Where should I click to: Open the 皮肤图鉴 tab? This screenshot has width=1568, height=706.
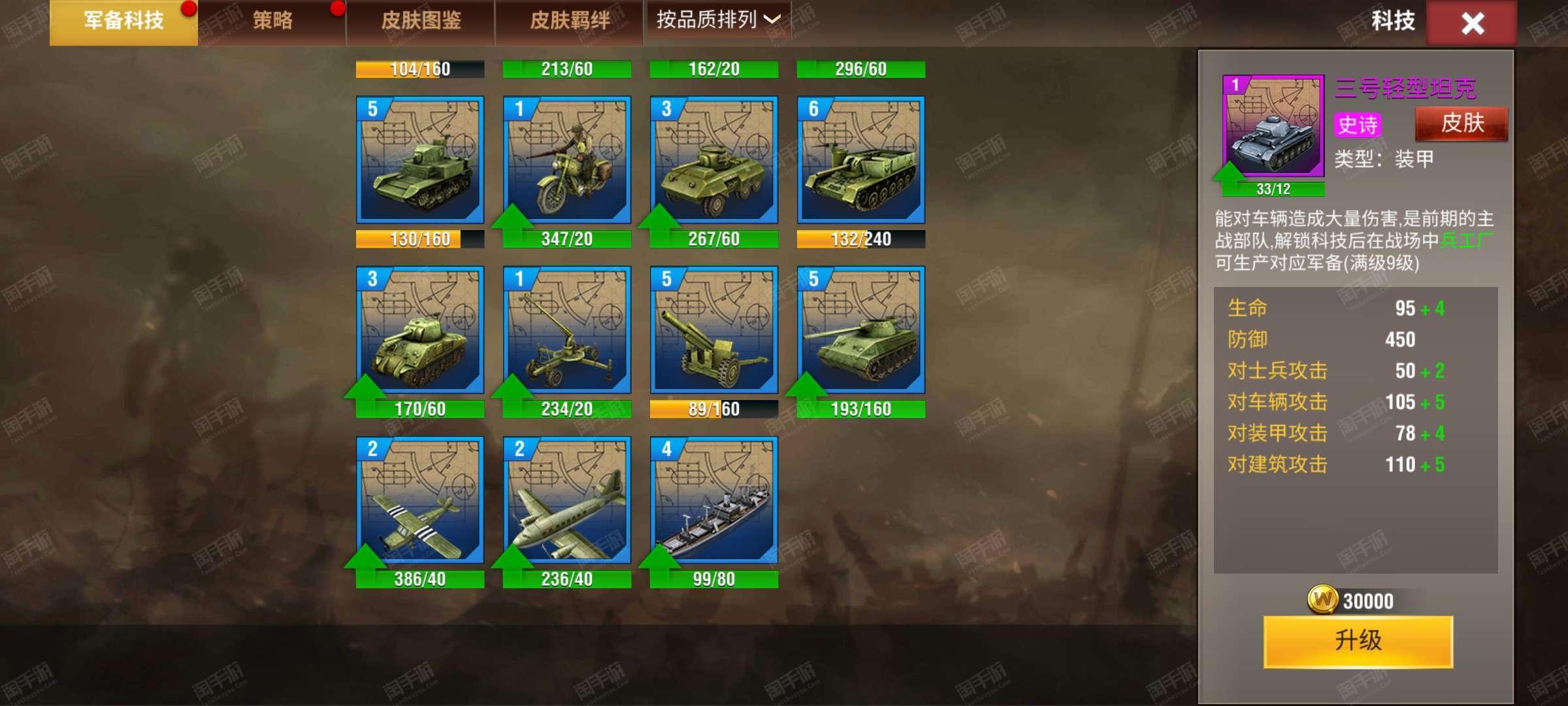click(421, 21)
